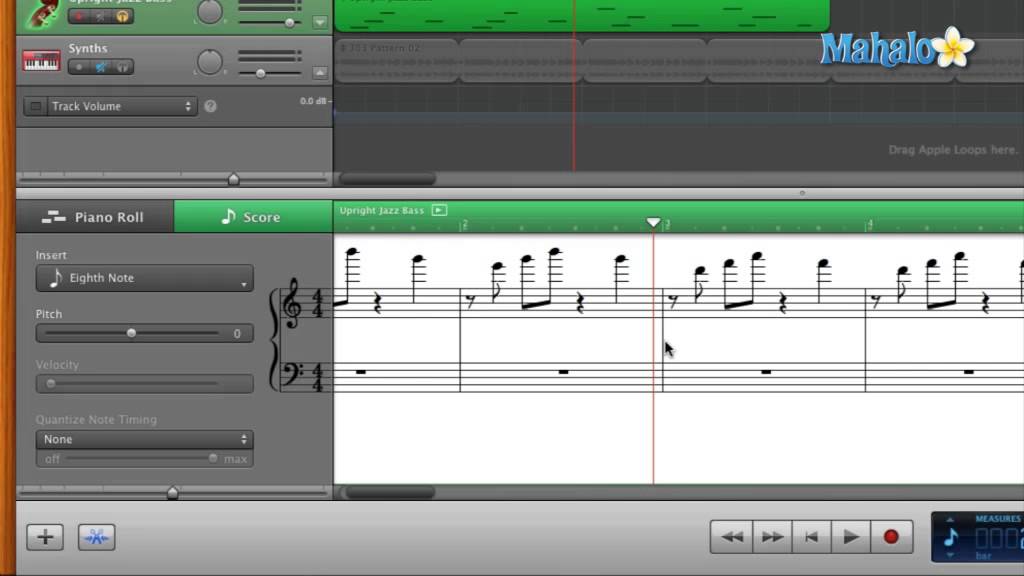The width and height of the screenshot is (1024, 576).
Task: Click the Velocity slider
Action: click(x=144, y=383)
